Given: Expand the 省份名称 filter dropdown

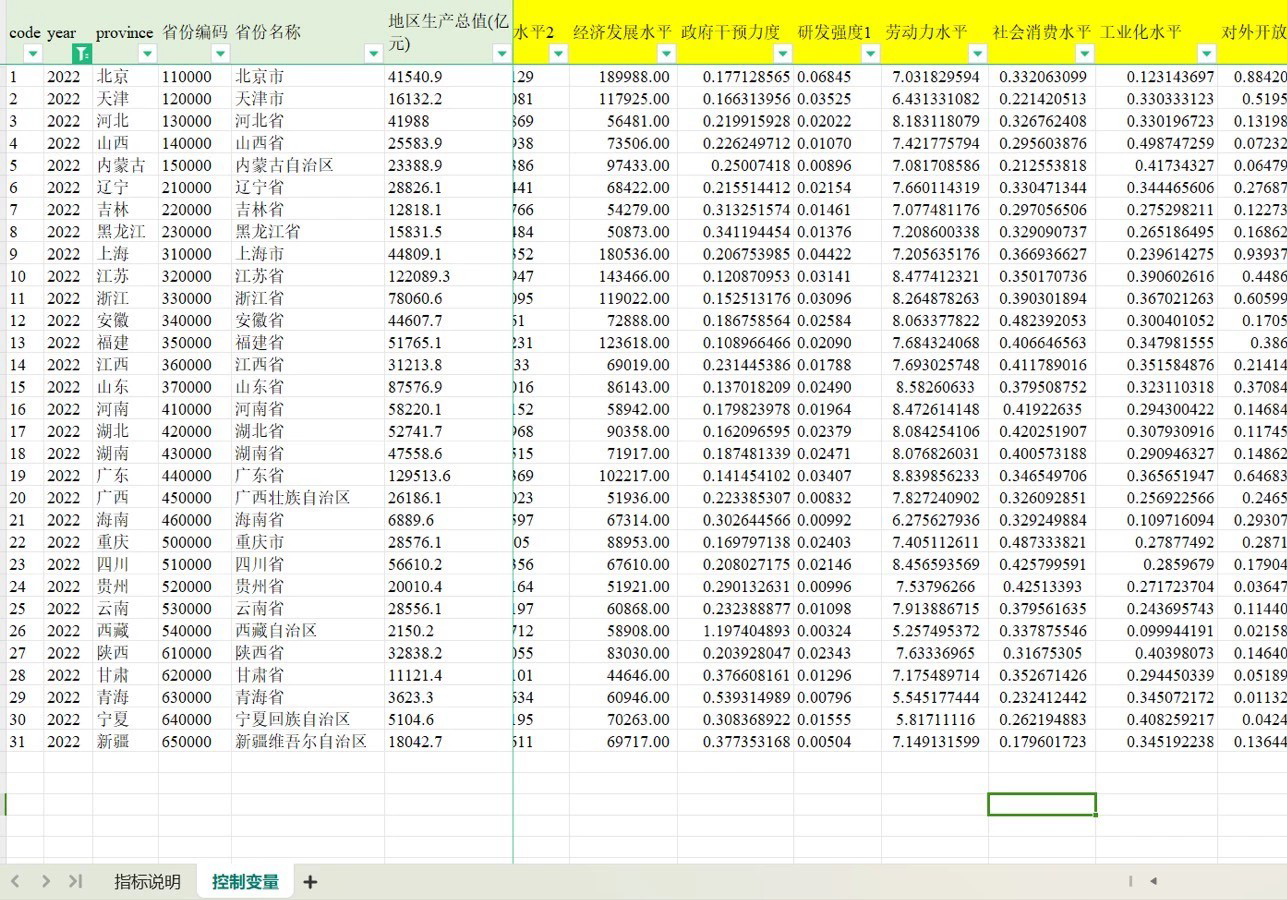Looking at the screenshot, I should [373, 54].
